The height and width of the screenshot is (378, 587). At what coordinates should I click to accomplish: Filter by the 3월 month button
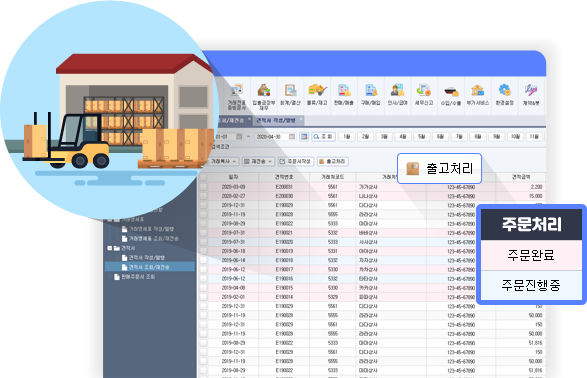pos(384,137)
